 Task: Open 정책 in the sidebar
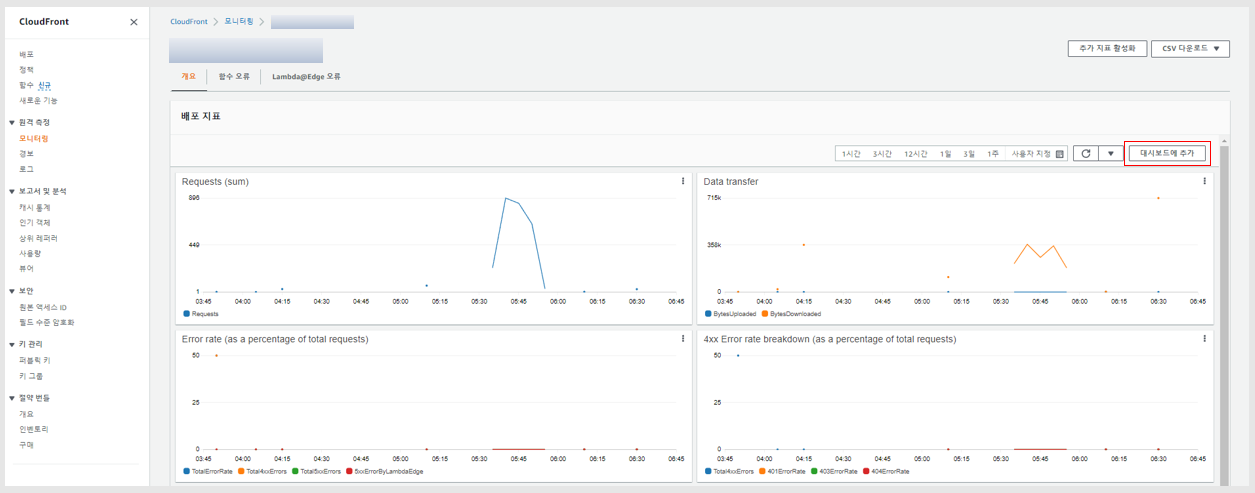point(26,69)
